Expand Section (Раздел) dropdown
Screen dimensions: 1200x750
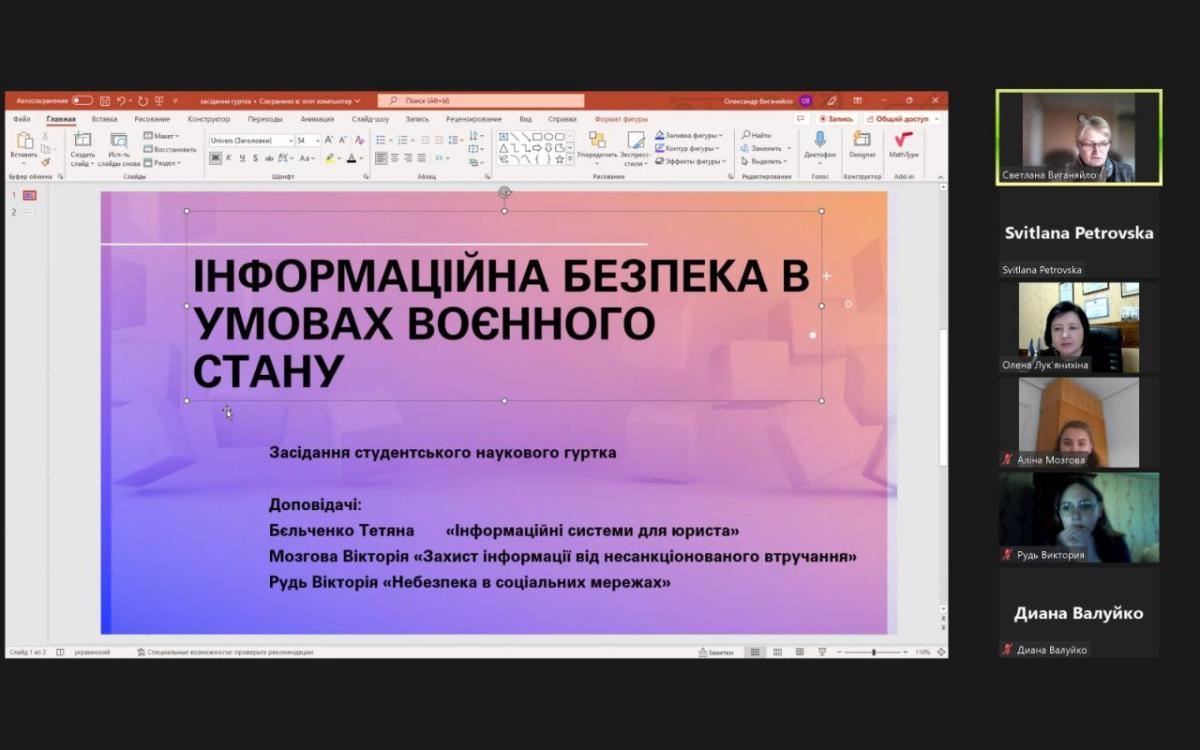click(x=161, y=162)
